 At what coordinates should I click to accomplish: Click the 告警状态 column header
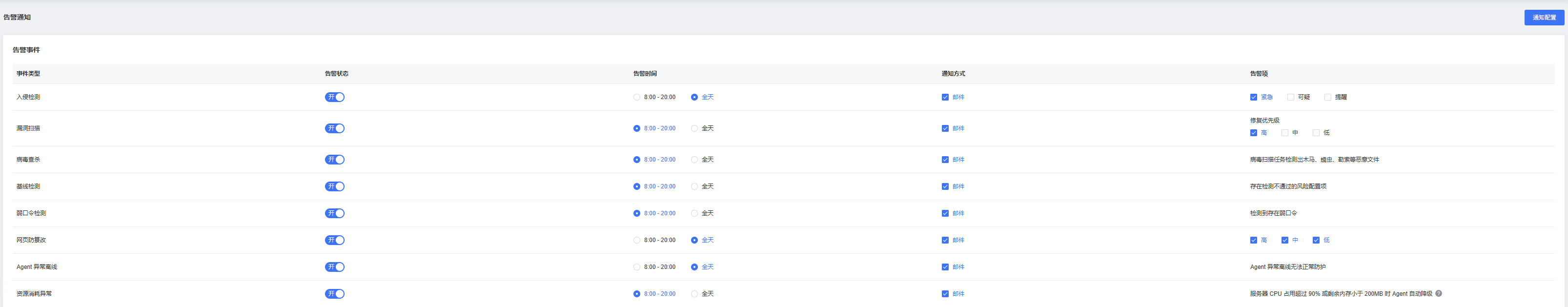337,74
